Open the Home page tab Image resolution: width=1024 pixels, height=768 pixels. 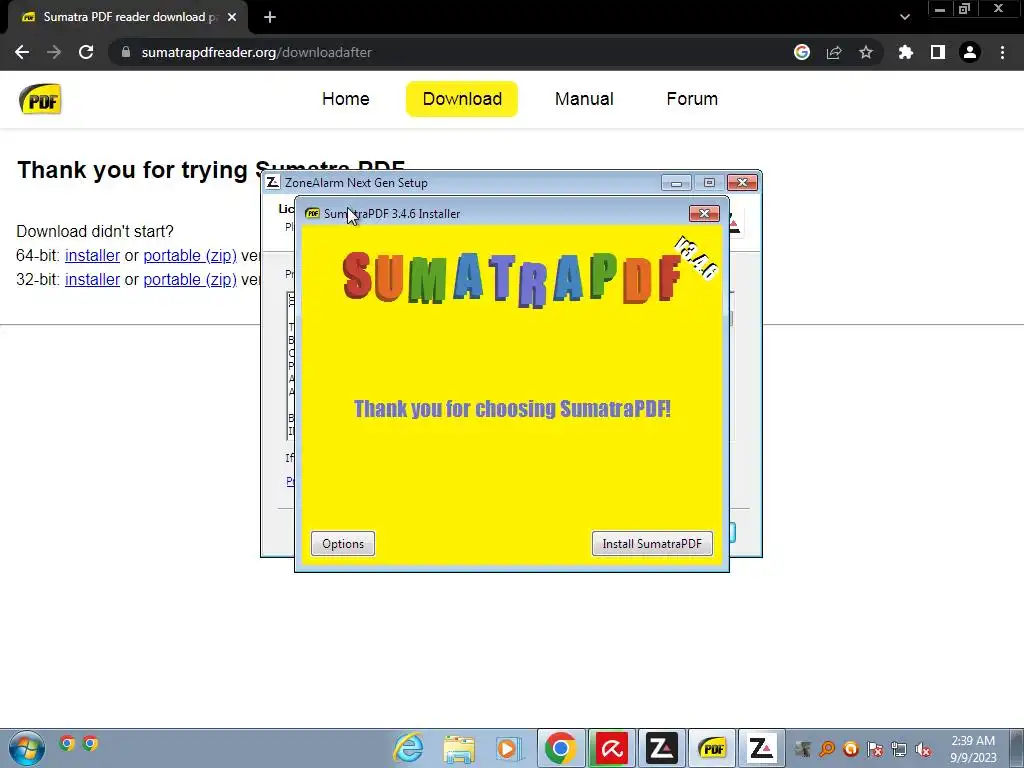345,99
